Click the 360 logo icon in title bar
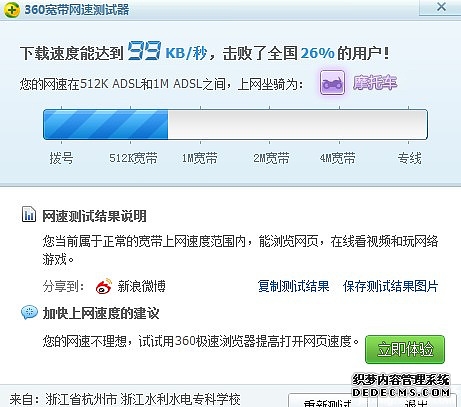 click(11, 10)
